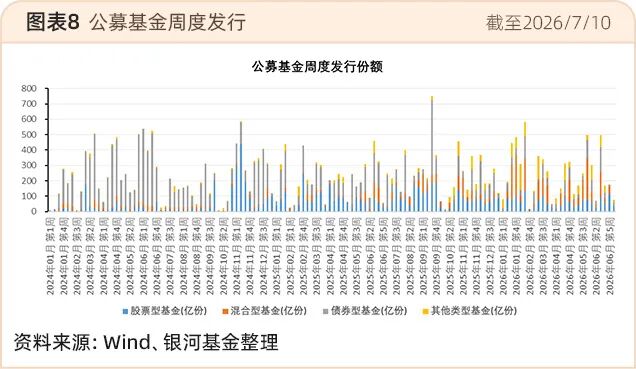Click y-axis value 700
The height and width of the screenshot is (369, 636).
point(29,104)
